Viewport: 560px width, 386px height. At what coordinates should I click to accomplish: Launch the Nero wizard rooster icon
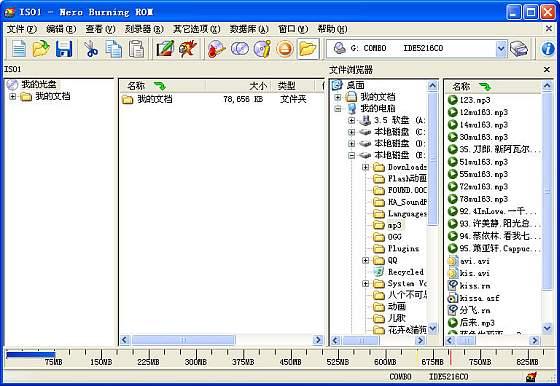click(x=188, y=49)
